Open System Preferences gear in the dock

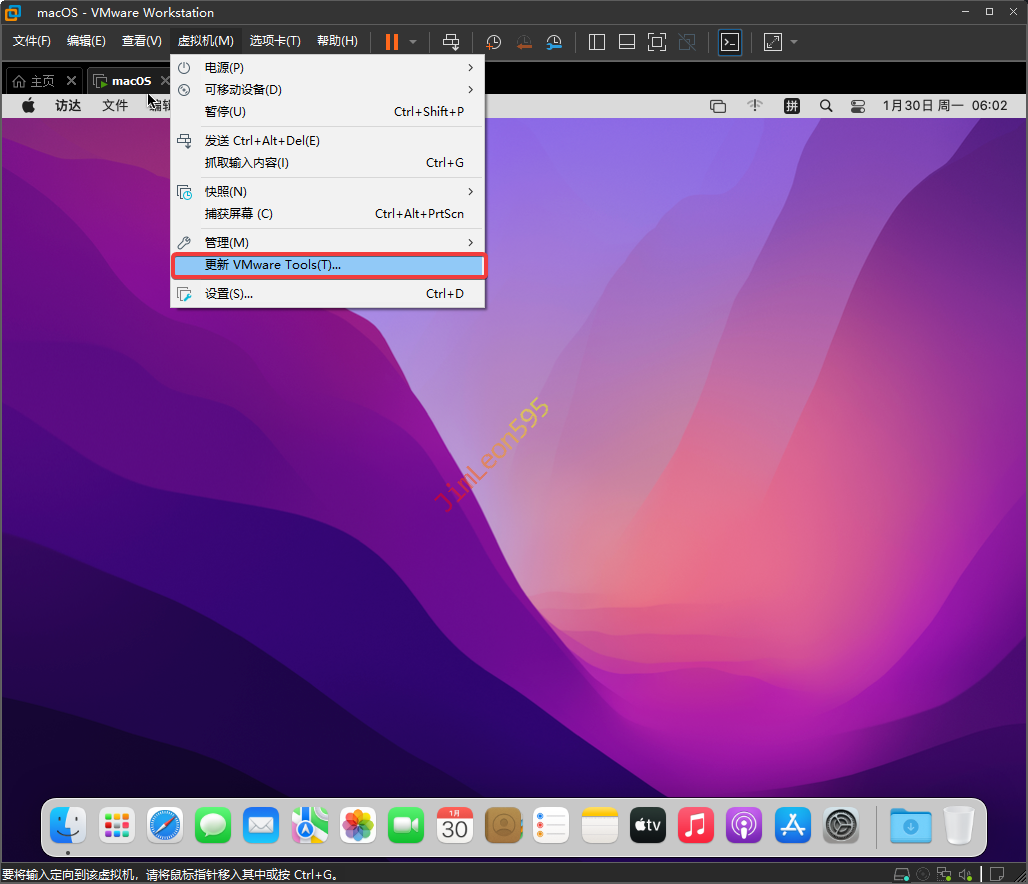coord(841,825)
